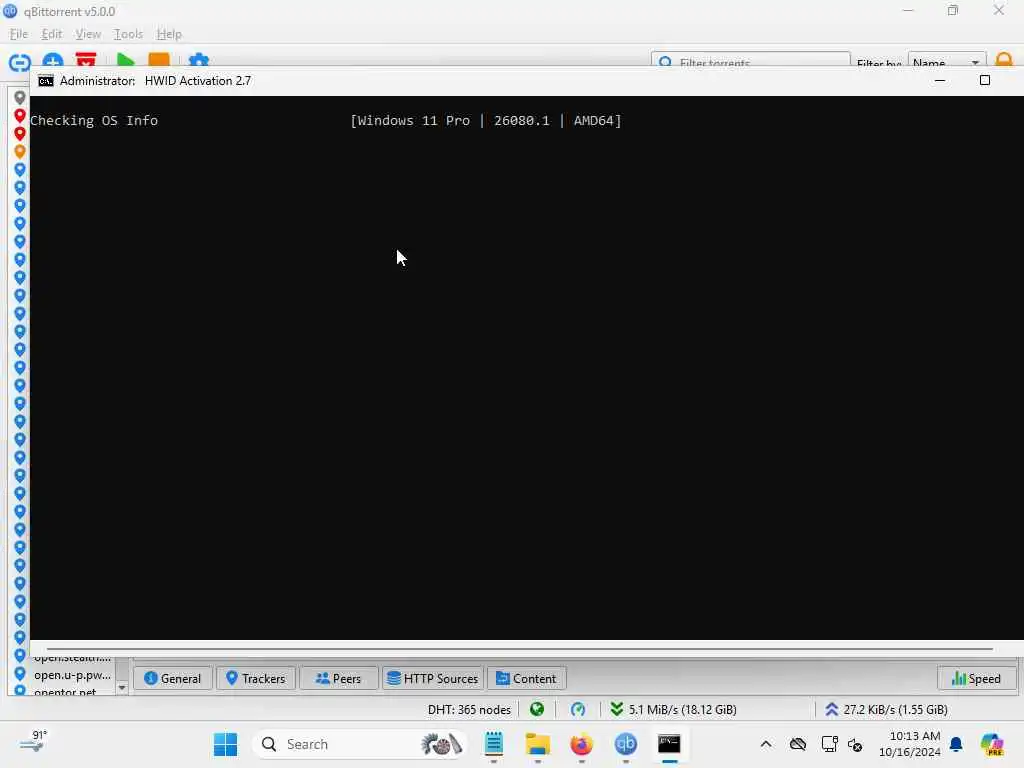1024x768 pixels.
Task: Open the Edit menu in qBittorrent
Action: click(52, 34)
